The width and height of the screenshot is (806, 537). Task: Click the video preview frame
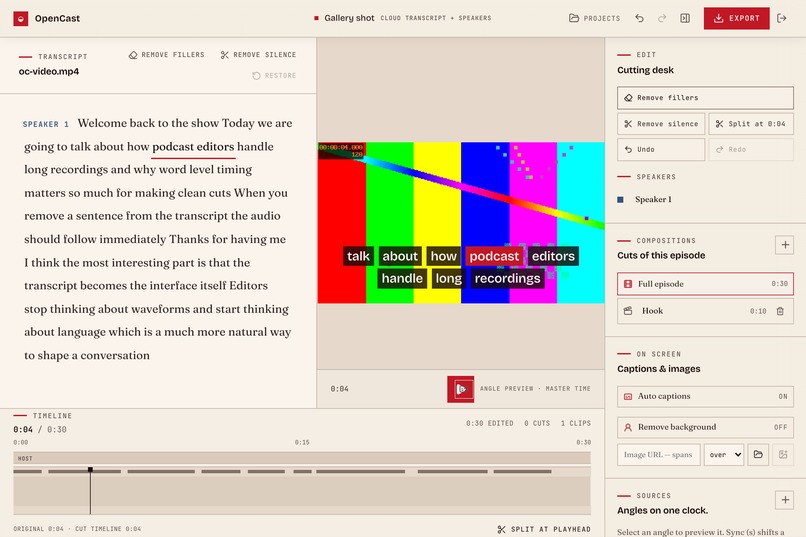point(461,223)
